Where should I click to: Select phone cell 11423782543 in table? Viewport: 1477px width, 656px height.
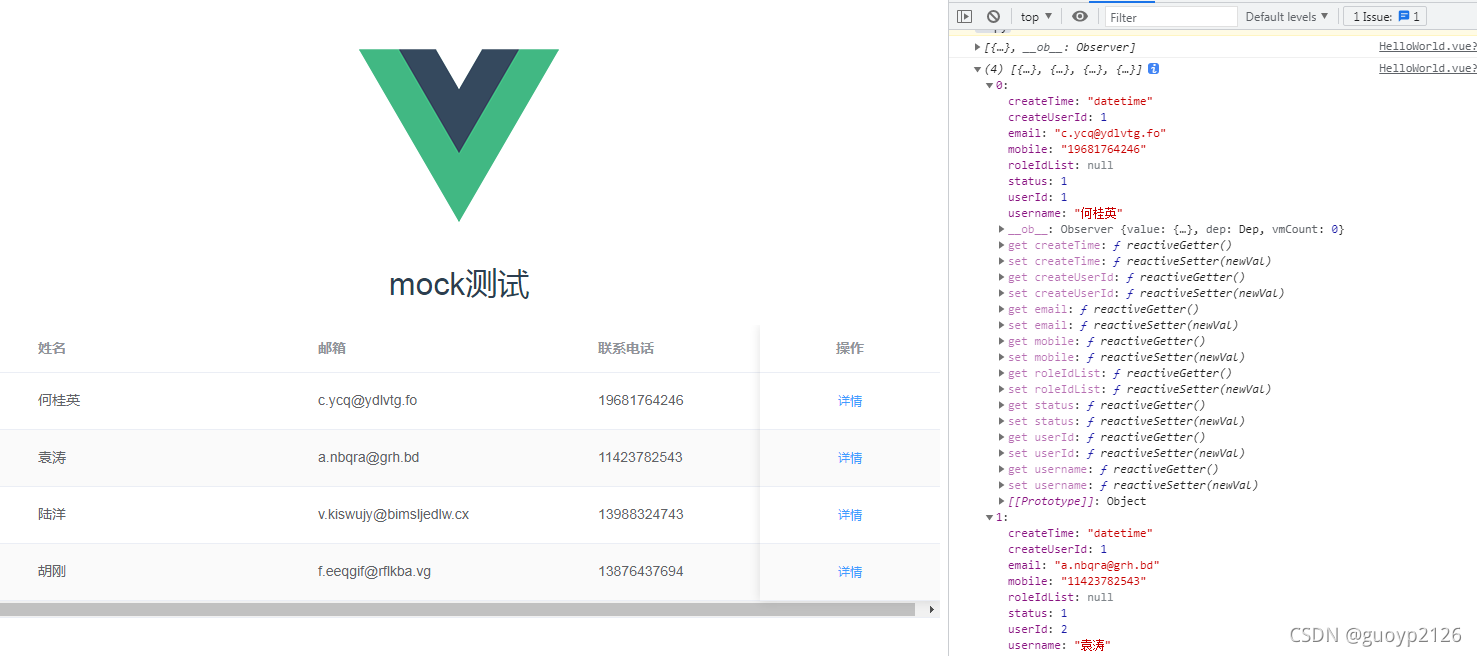tap(641, 457)
